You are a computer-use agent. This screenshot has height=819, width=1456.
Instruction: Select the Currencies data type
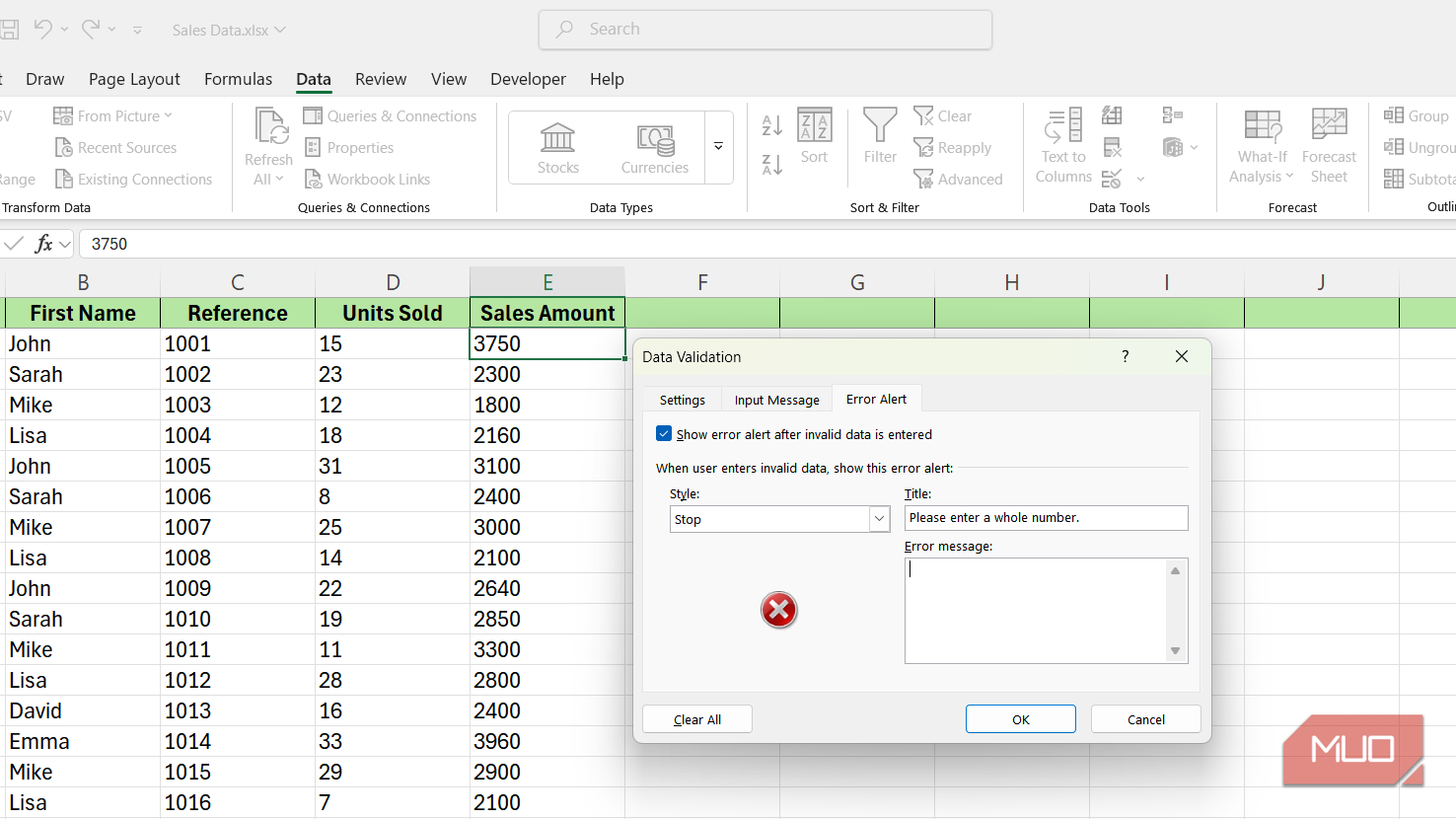(655, 148)
